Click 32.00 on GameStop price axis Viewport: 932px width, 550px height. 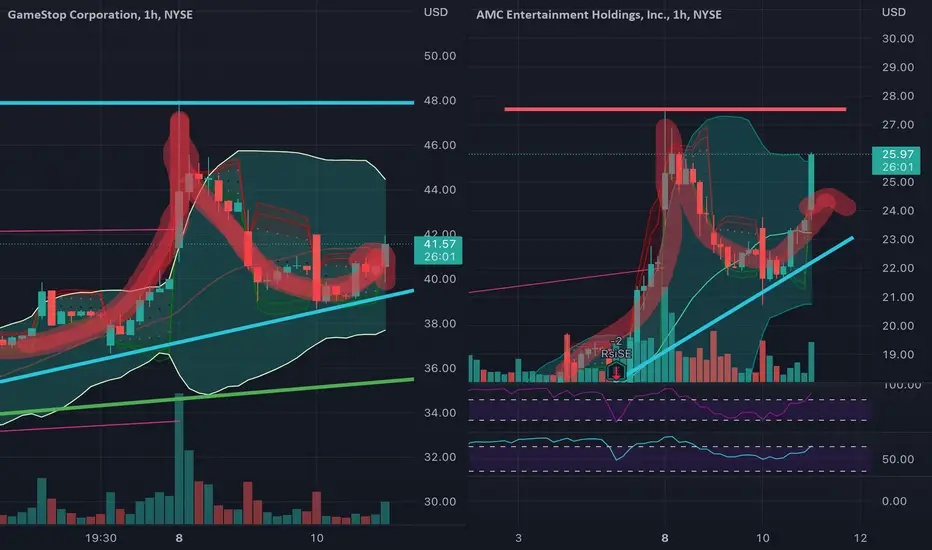click(440, 457)
